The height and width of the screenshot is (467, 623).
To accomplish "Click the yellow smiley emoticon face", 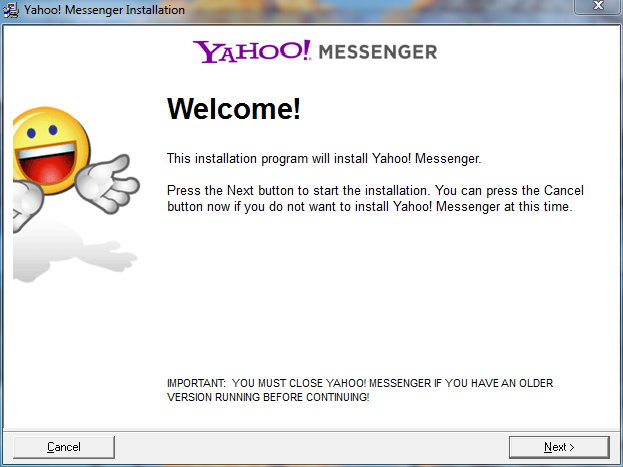I will pos(50,150).
